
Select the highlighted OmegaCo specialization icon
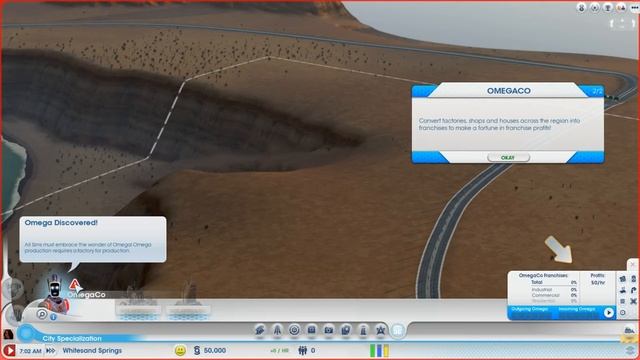tap(398, 330)
